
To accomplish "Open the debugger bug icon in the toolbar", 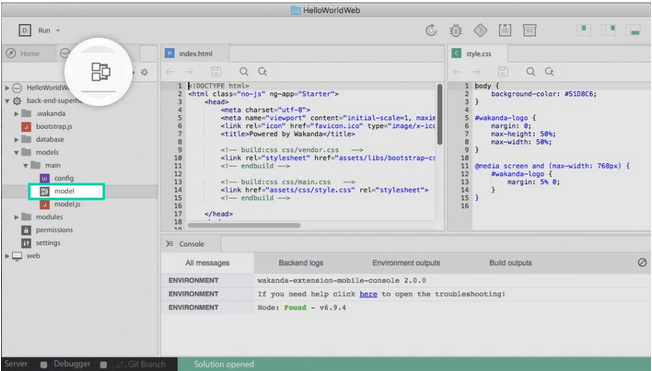I will click(x=456, y=30).
